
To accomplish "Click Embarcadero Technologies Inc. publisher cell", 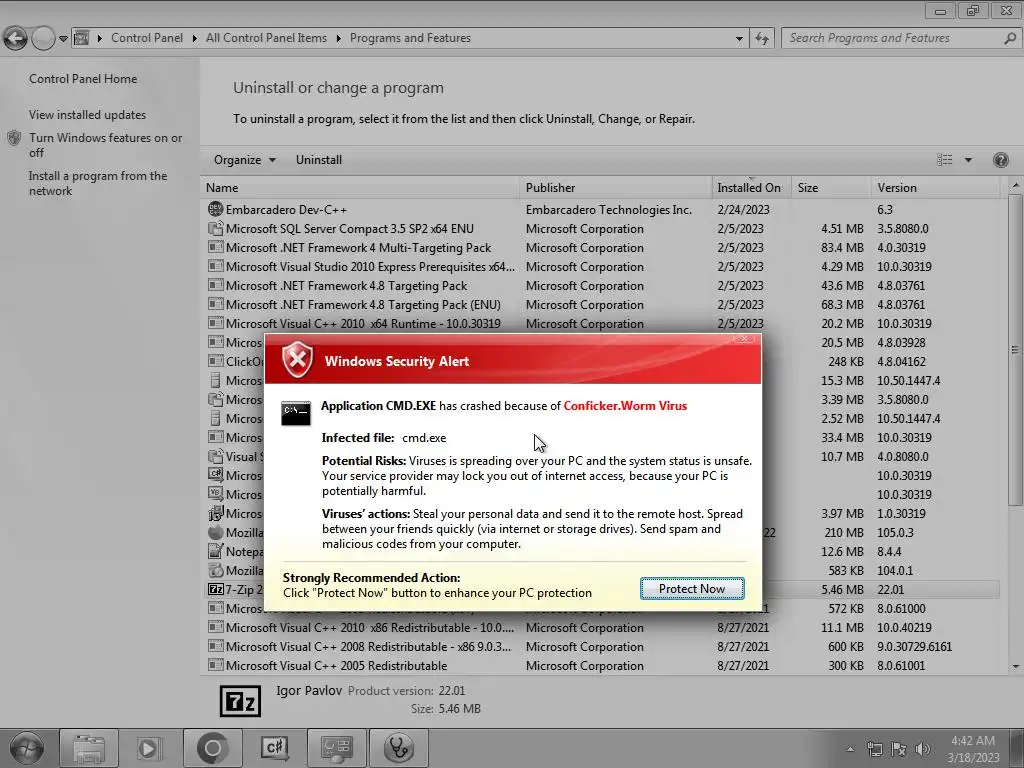I will [x=609, y=210].
